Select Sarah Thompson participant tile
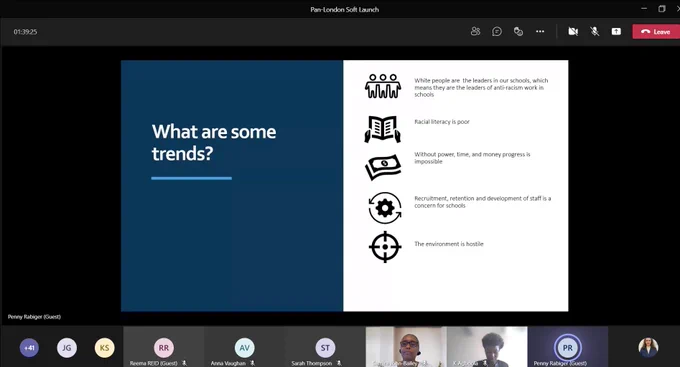 (x=325, y=347)
